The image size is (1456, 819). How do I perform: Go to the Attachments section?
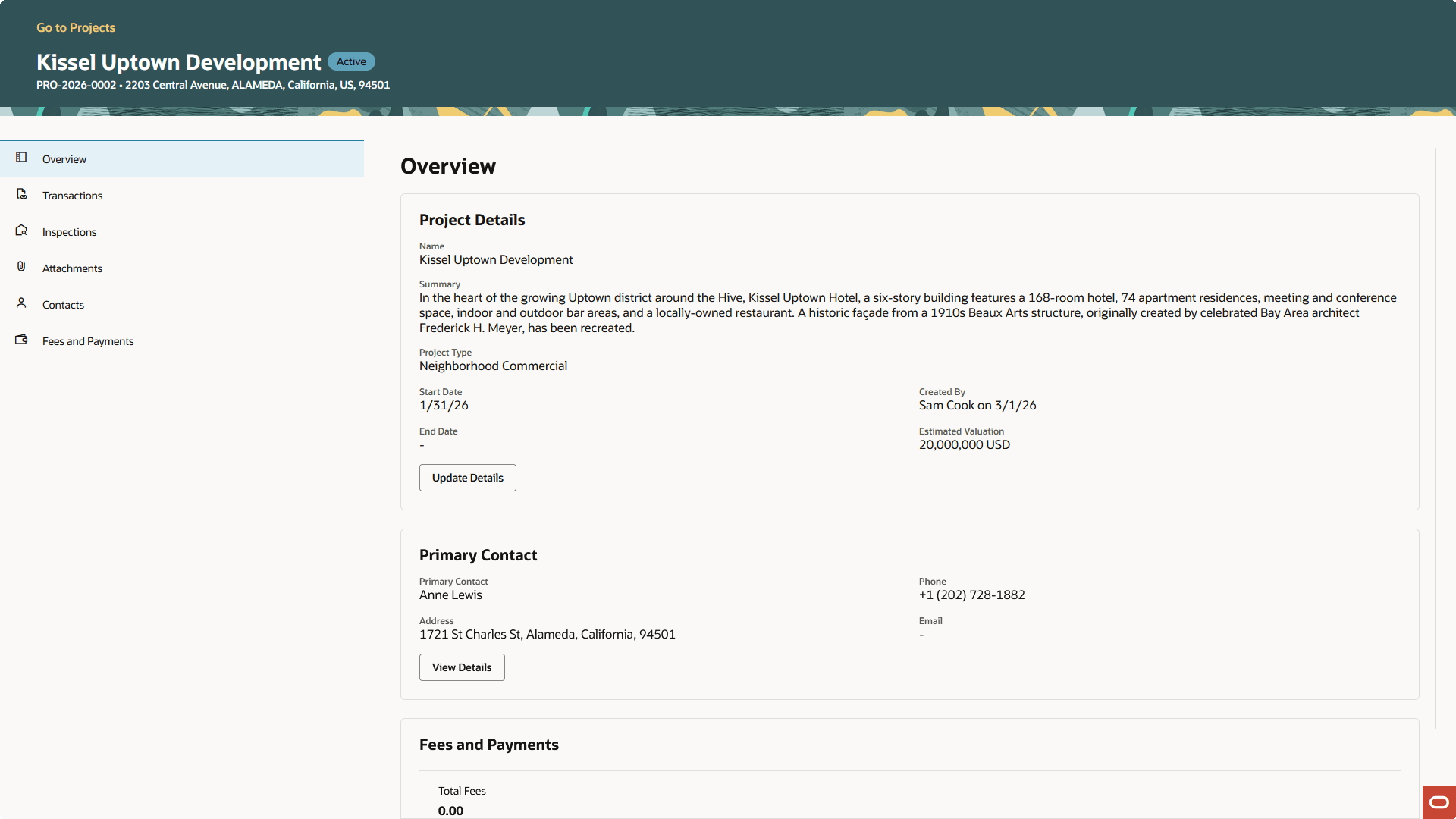click(72, 268)
